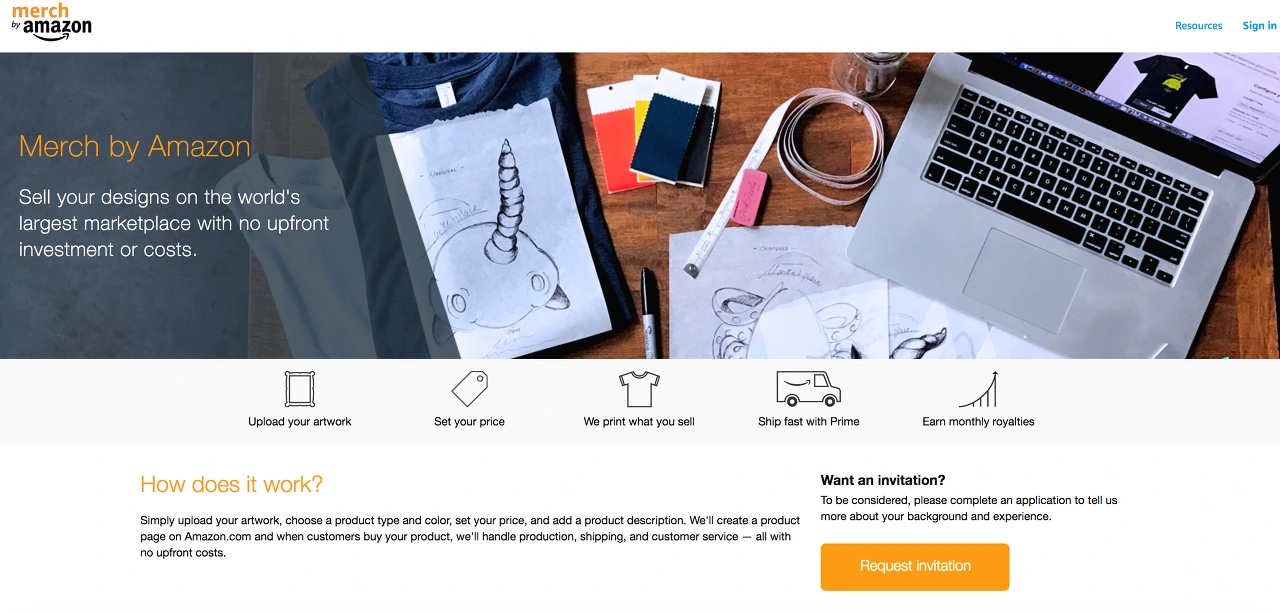Image resolution: width=1280 pixels, height=614 pixels.
Task: Open the Resources link
Action: pyautogui.click(x=1198, y=26)
